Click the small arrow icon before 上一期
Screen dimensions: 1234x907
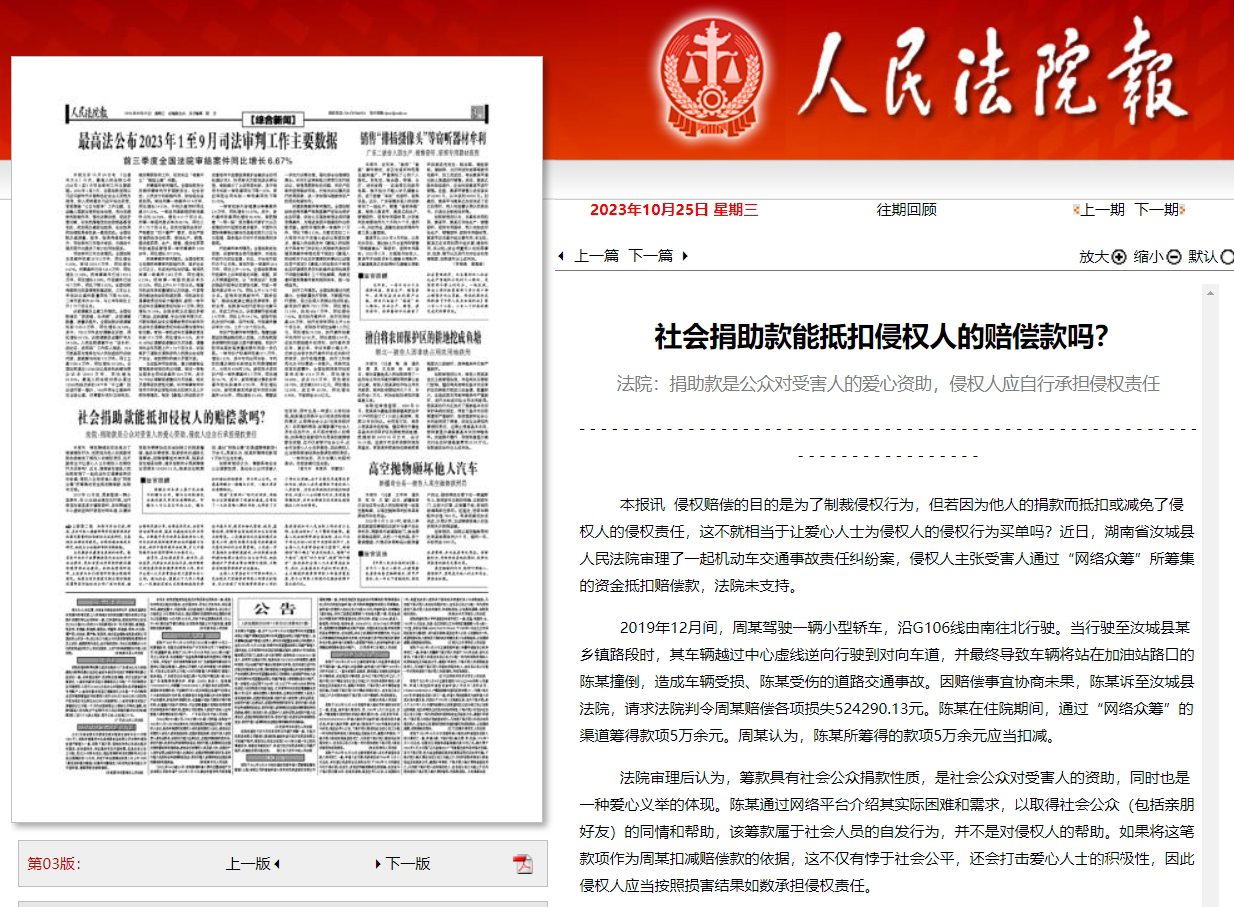pos(1076,210)
